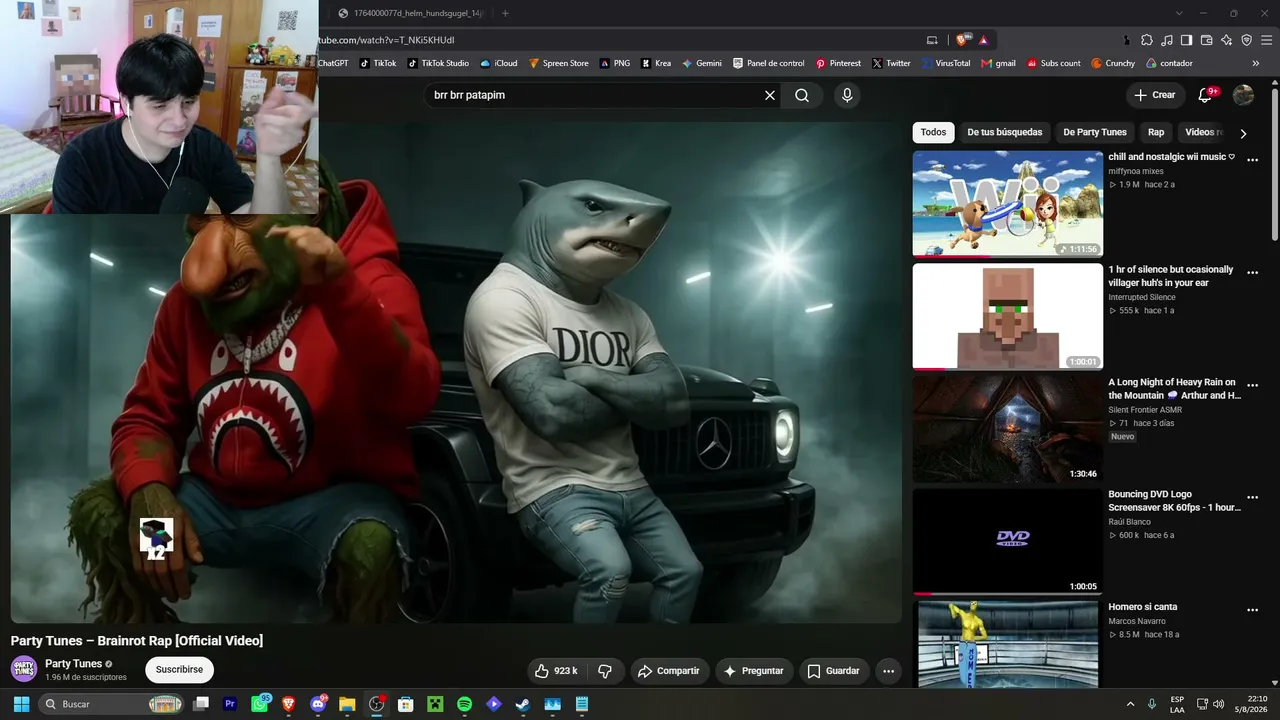
Task: Open WhatsApp from the taskbar
Action: click(x=260, y=704)
